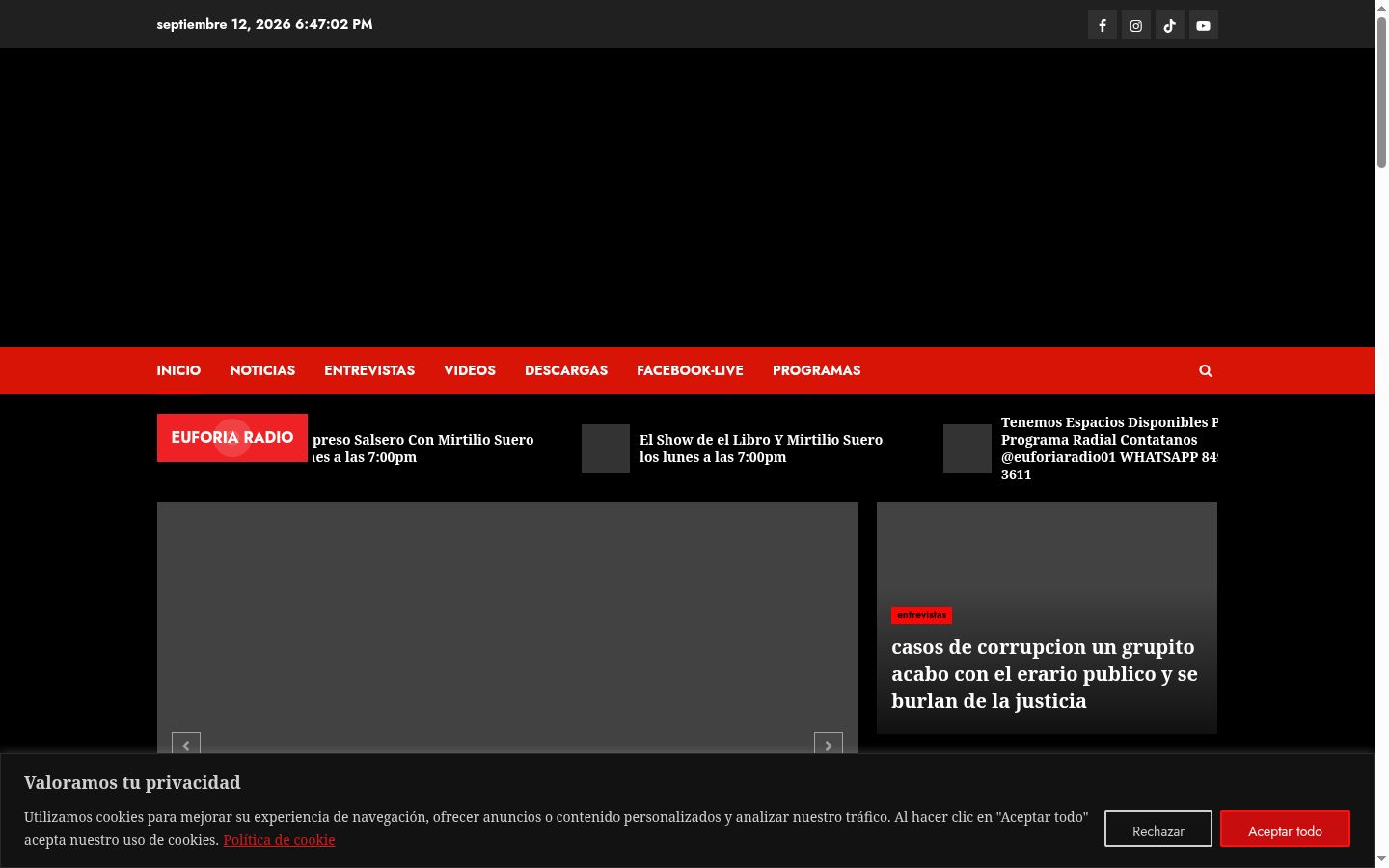Screen dimensions: 1389x868
Task: Click the page vertical scrollbar thumb
Action: click(x=1381, y=92)
